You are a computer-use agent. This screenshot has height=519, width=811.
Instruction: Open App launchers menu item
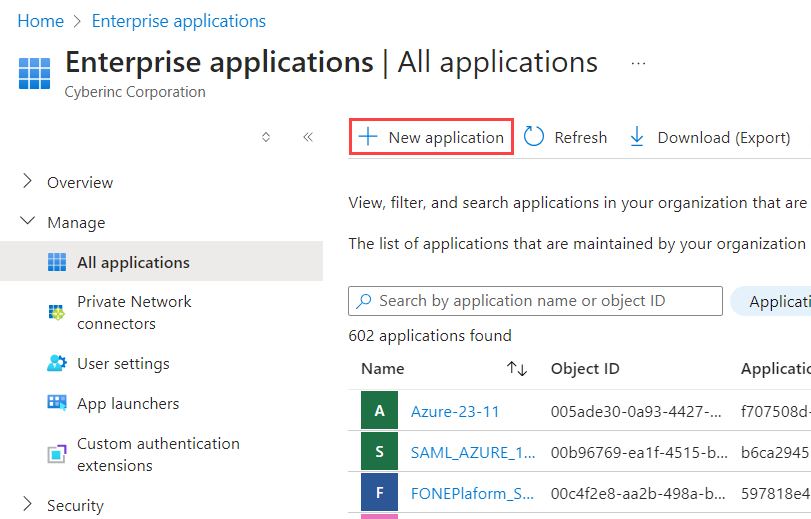[x=128, y=404]
